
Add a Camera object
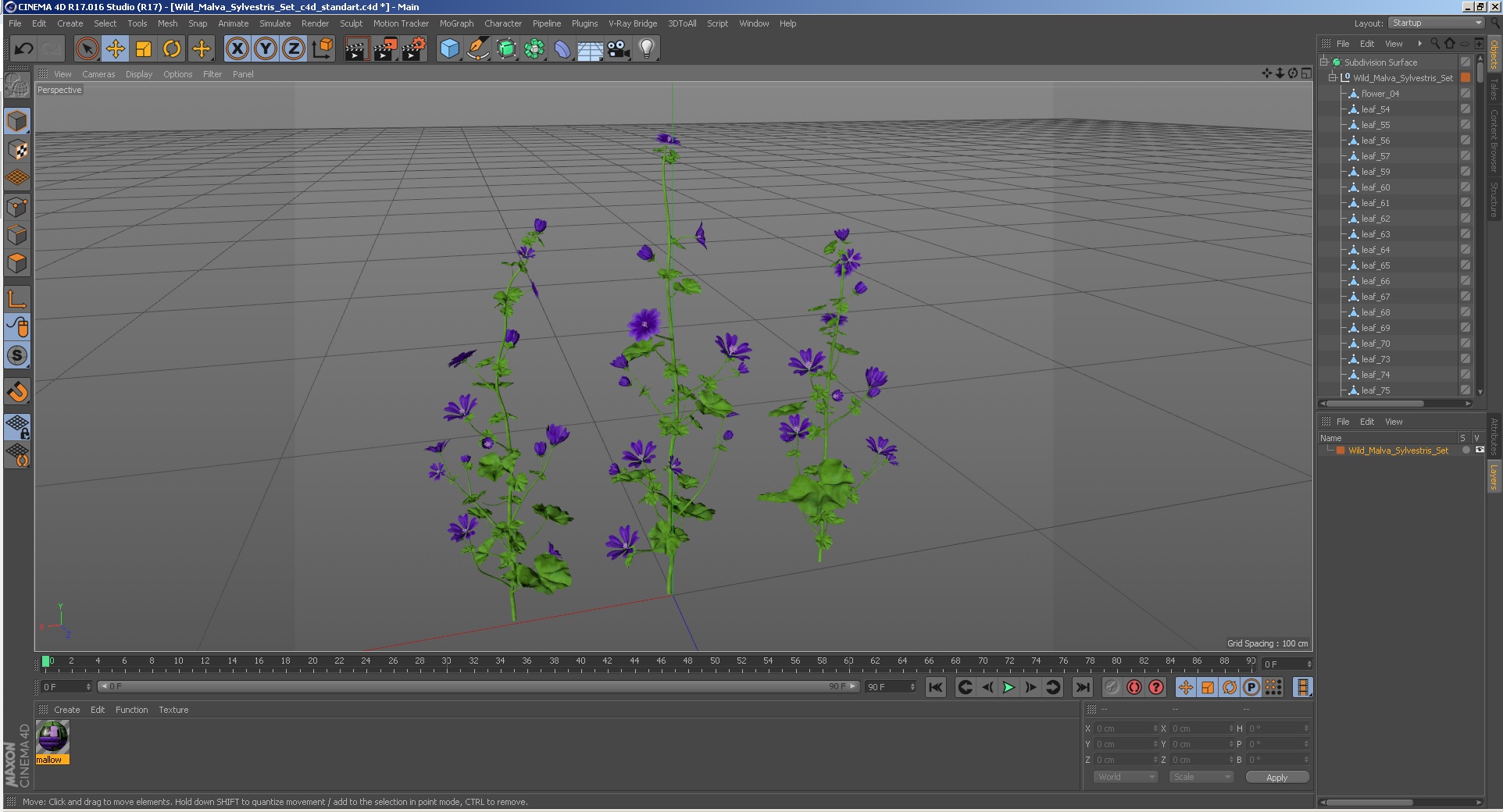pos(619,48)
